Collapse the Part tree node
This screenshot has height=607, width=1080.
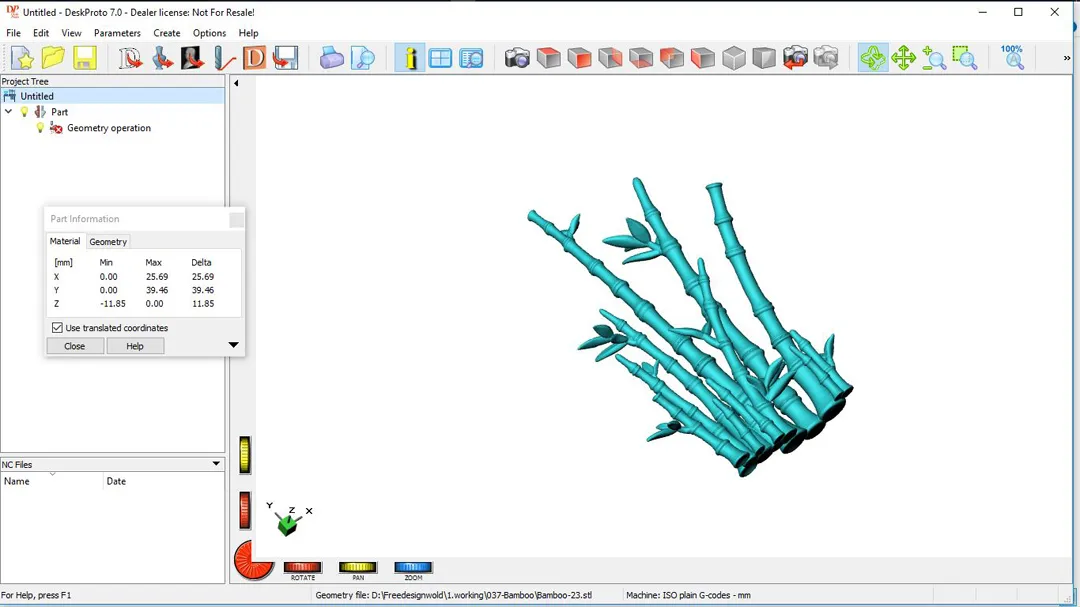(x=8, y=112)
